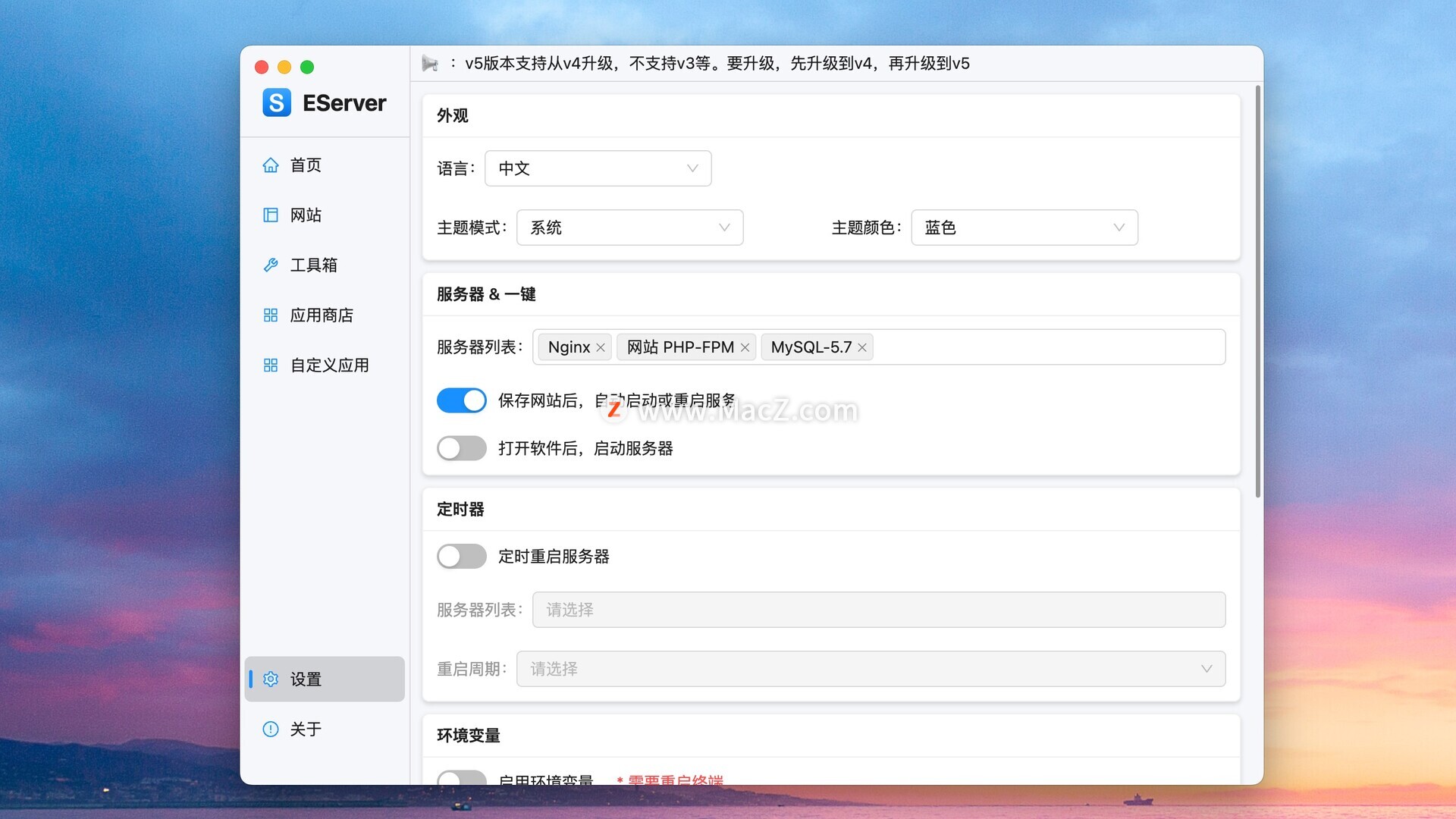Disable auto-restart after saving website toggle
1456x819 pixels.
click(x=461, y=400)
